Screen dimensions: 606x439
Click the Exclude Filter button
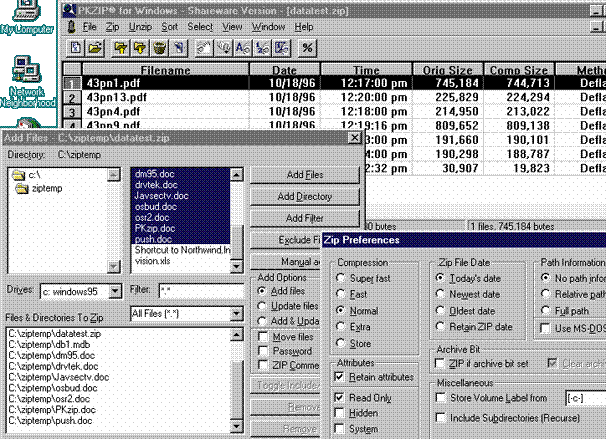(x=286, y=240)
